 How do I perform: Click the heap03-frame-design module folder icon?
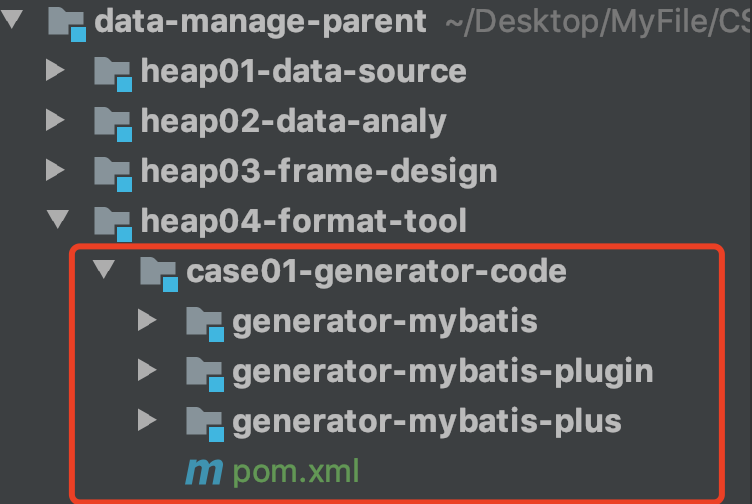(113, 174)
